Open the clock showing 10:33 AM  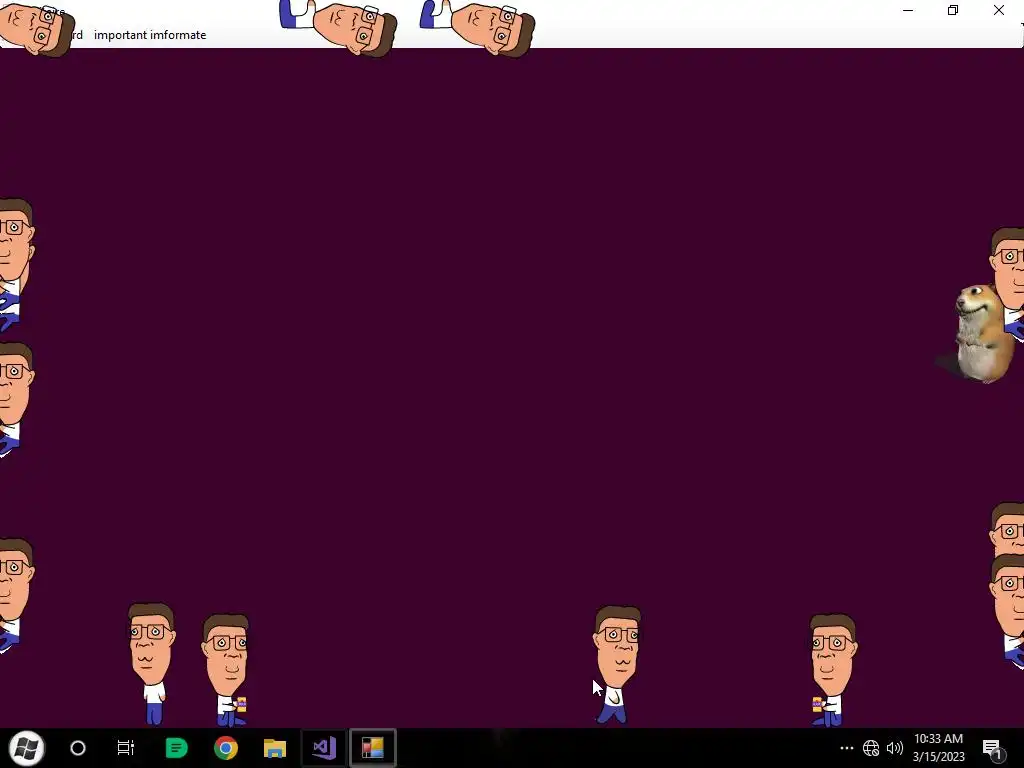coord(938,748)
